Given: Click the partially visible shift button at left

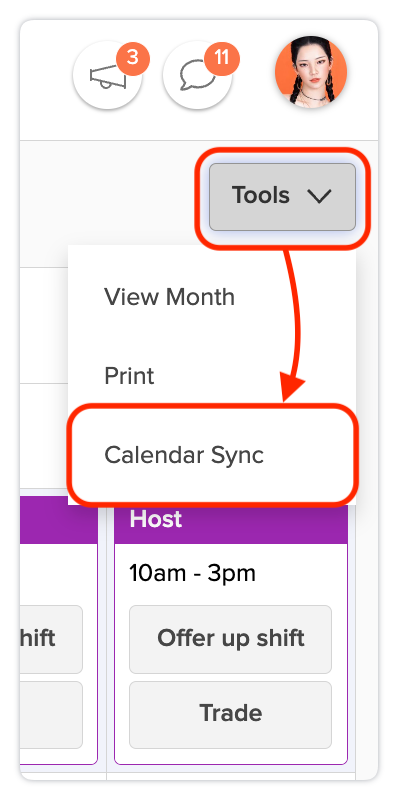Looking at the screenshot, I should click(51, 639).
